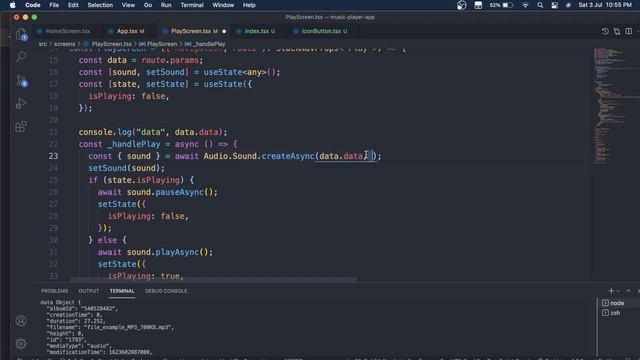The image size is (640, 360).
Task: Open the Explorer view in activity bar
Action: click(x=21, y=34)
